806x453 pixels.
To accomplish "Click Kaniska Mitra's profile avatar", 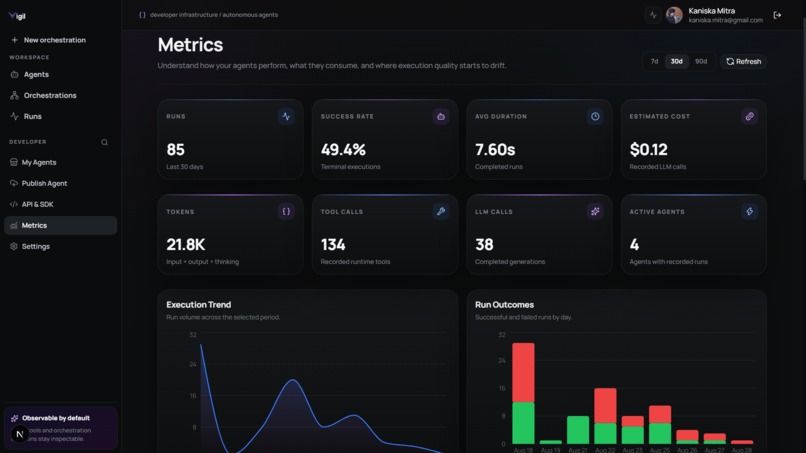I will [x=674, y=15].
